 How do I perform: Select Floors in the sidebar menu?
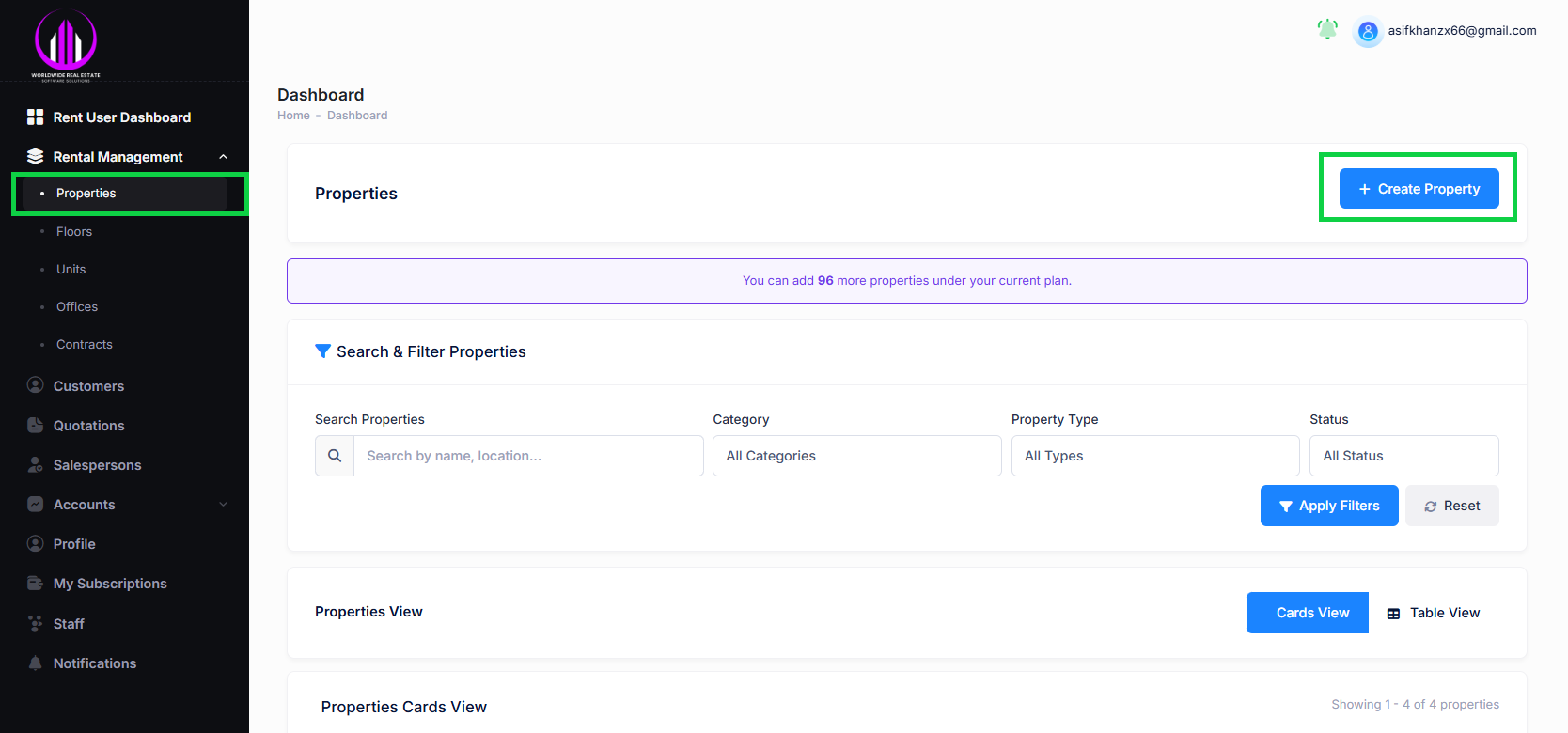[74, 232]
